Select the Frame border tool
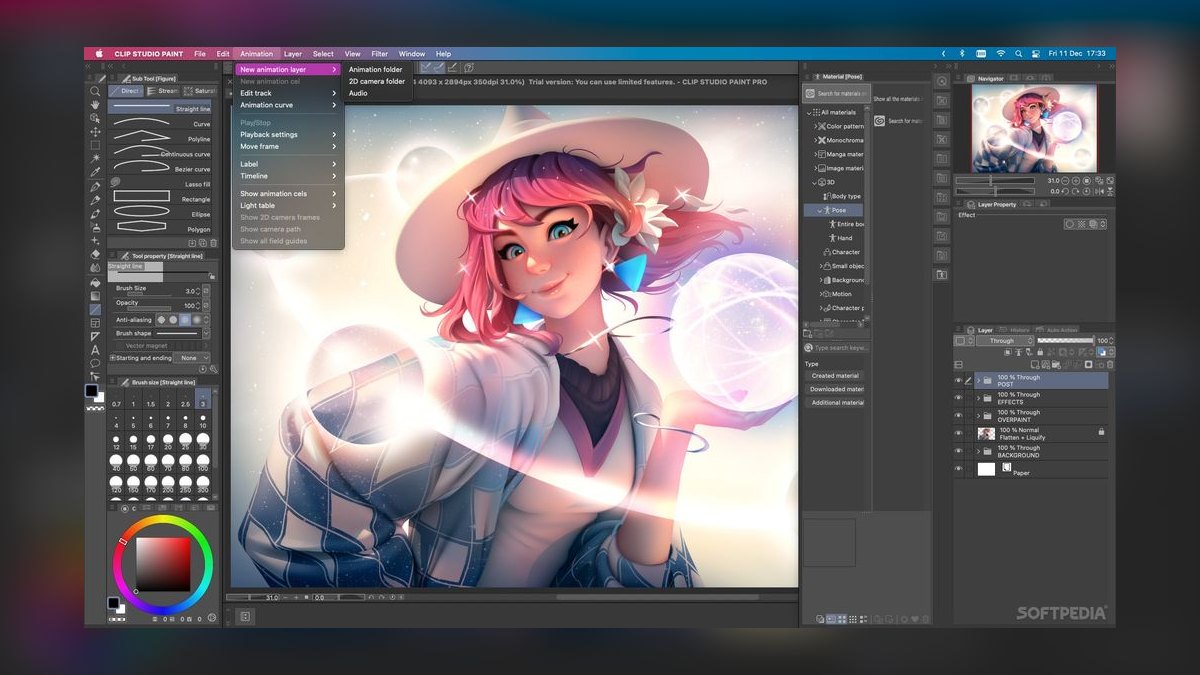This screenshot has height=675, width=1200. 95,323
